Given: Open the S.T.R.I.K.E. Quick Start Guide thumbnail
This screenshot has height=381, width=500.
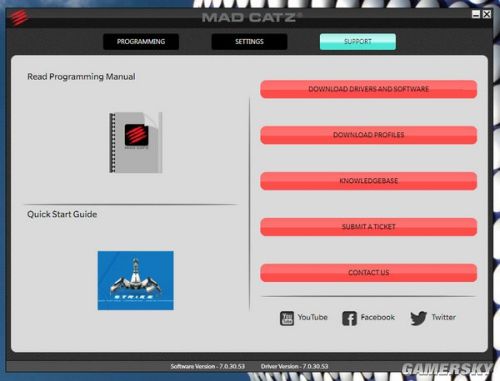Looking at the screenshot, I should click(x=135, y=280).
